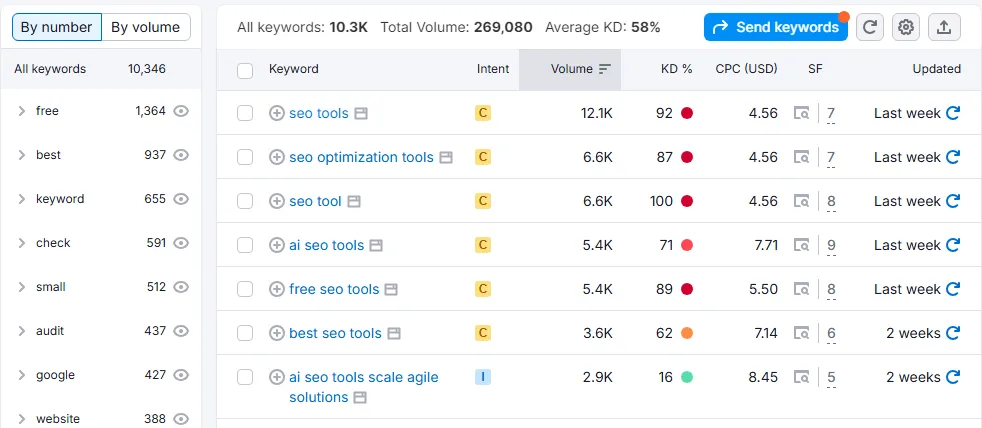Screen dimensions: 982x428
Task: Sort by the KD % column header
Action: pos(676,69)
